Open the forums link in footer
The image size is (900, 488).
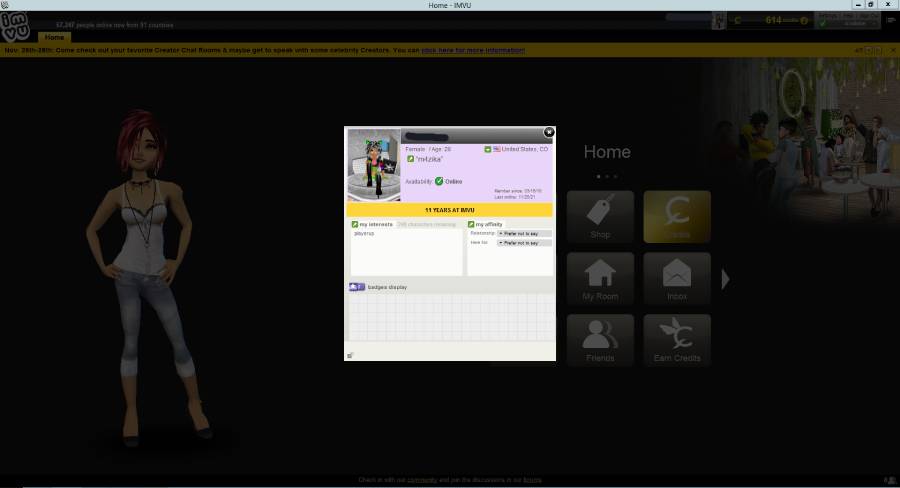[532, 480]
